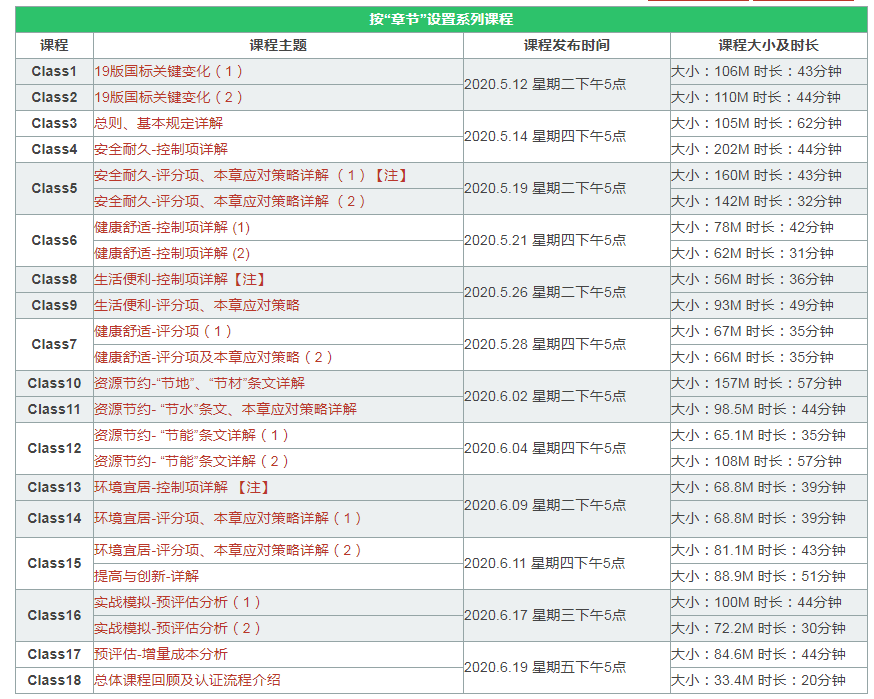
Task: Click date 2020.5.14 星期四下午5点
Action: pos(545,136)
